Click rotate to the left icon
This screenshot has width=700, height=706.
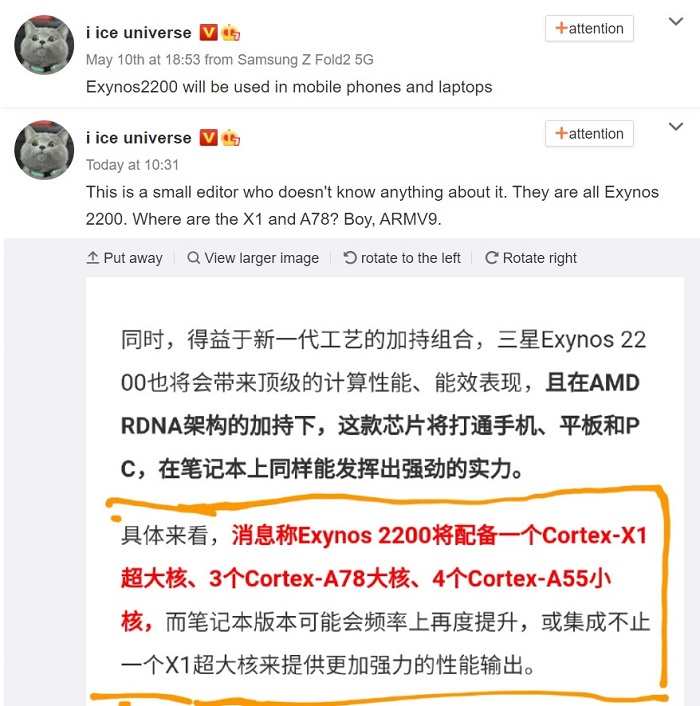350,258
